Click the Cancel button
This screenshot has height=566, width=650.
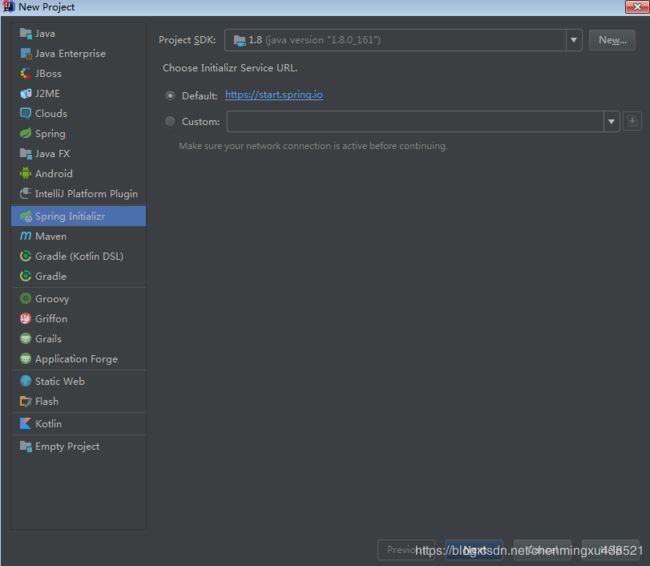(x=542, y=550)
